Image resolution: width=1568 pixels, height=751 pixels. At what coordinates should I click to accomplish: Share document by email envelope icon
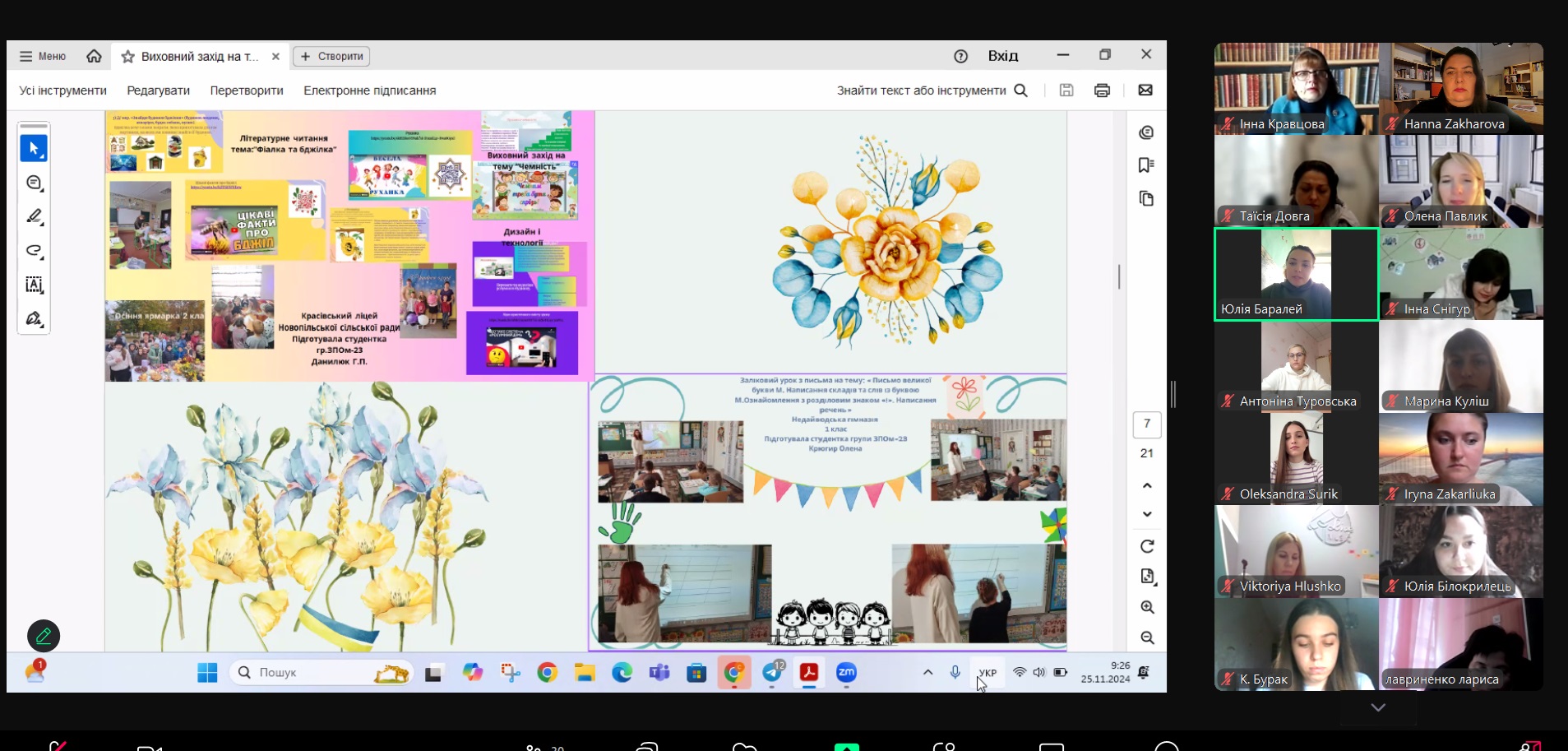point(1145,90)
